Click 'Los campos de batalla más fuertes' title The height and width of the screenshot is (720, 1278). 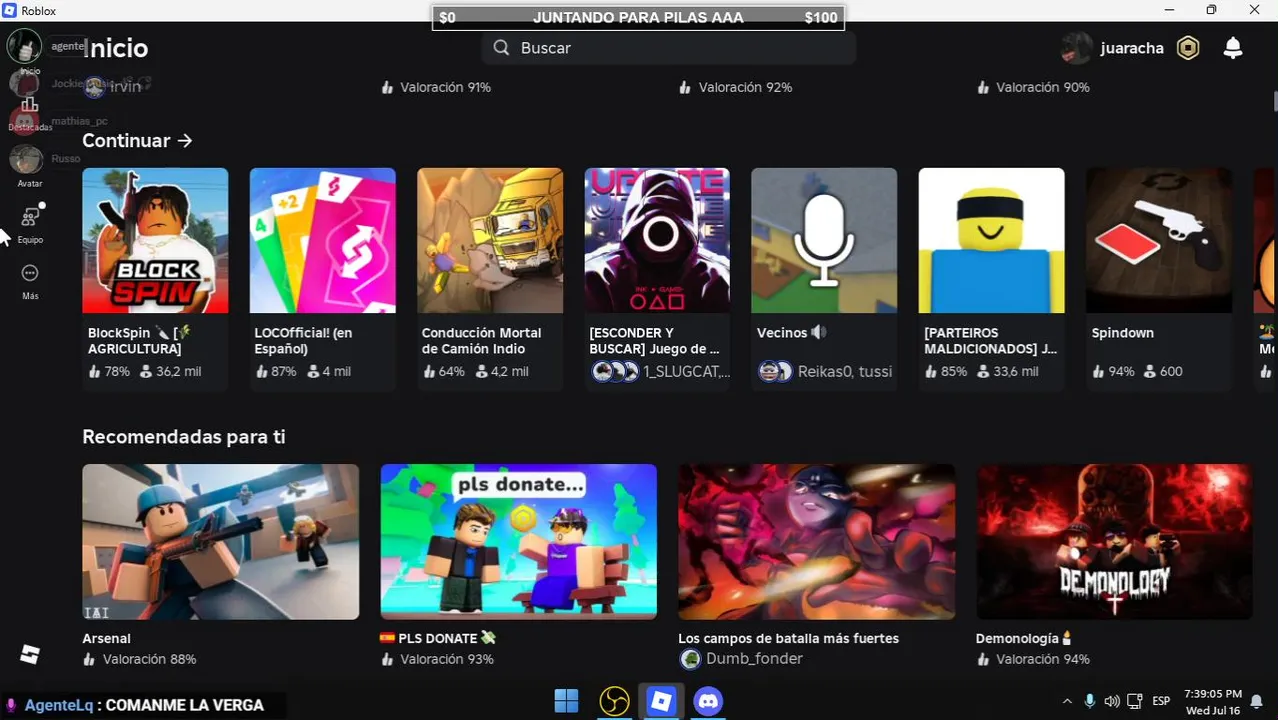[x=788, y=638]
